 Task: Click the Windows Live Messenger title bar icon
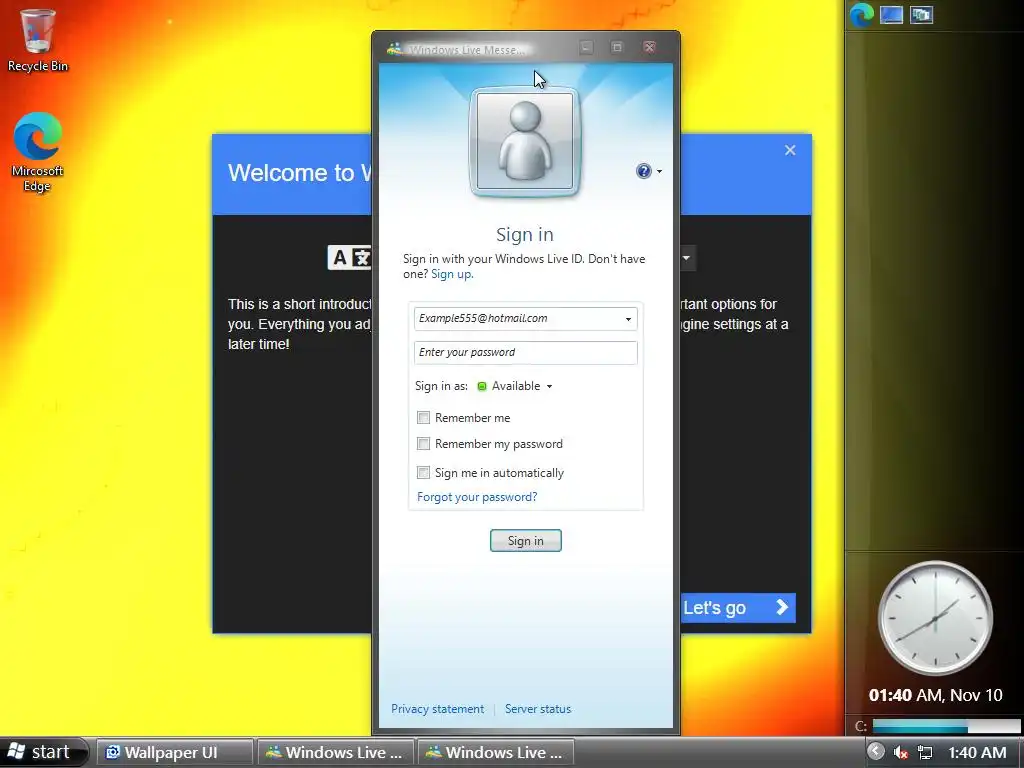(394, 49)
